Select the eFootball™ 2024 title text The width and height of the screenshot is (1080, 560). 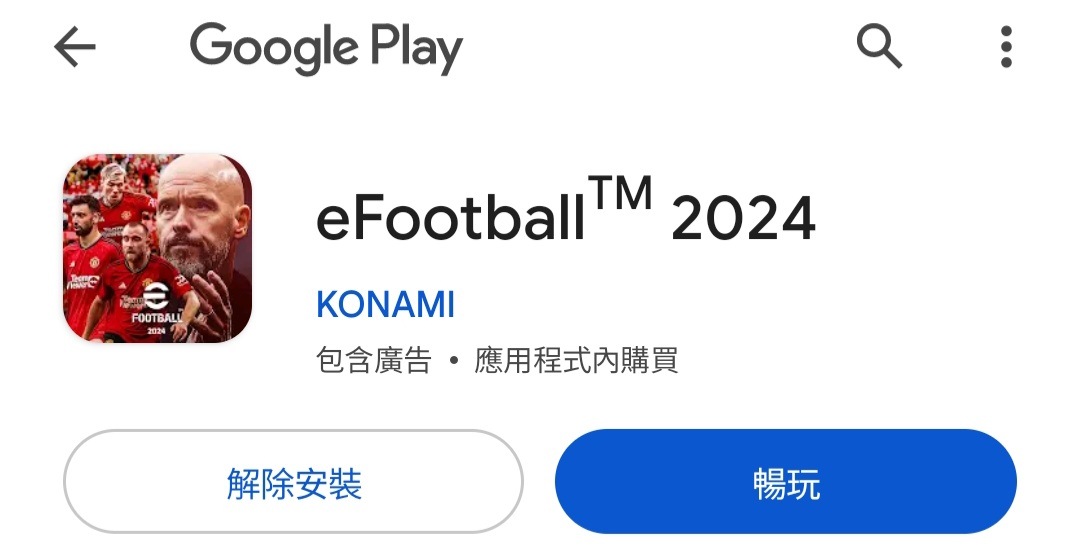click(565, 210)
